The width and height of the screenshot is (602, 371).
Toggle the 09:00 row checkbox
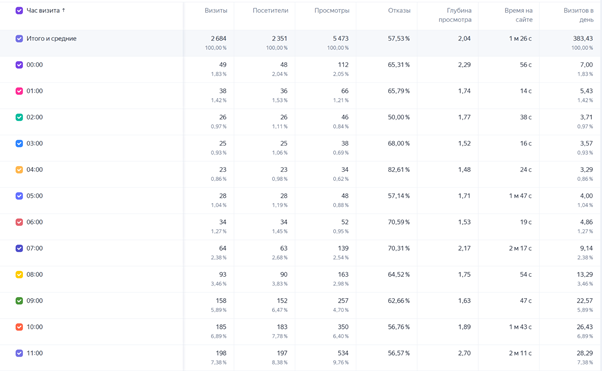(x=19, y=301)
